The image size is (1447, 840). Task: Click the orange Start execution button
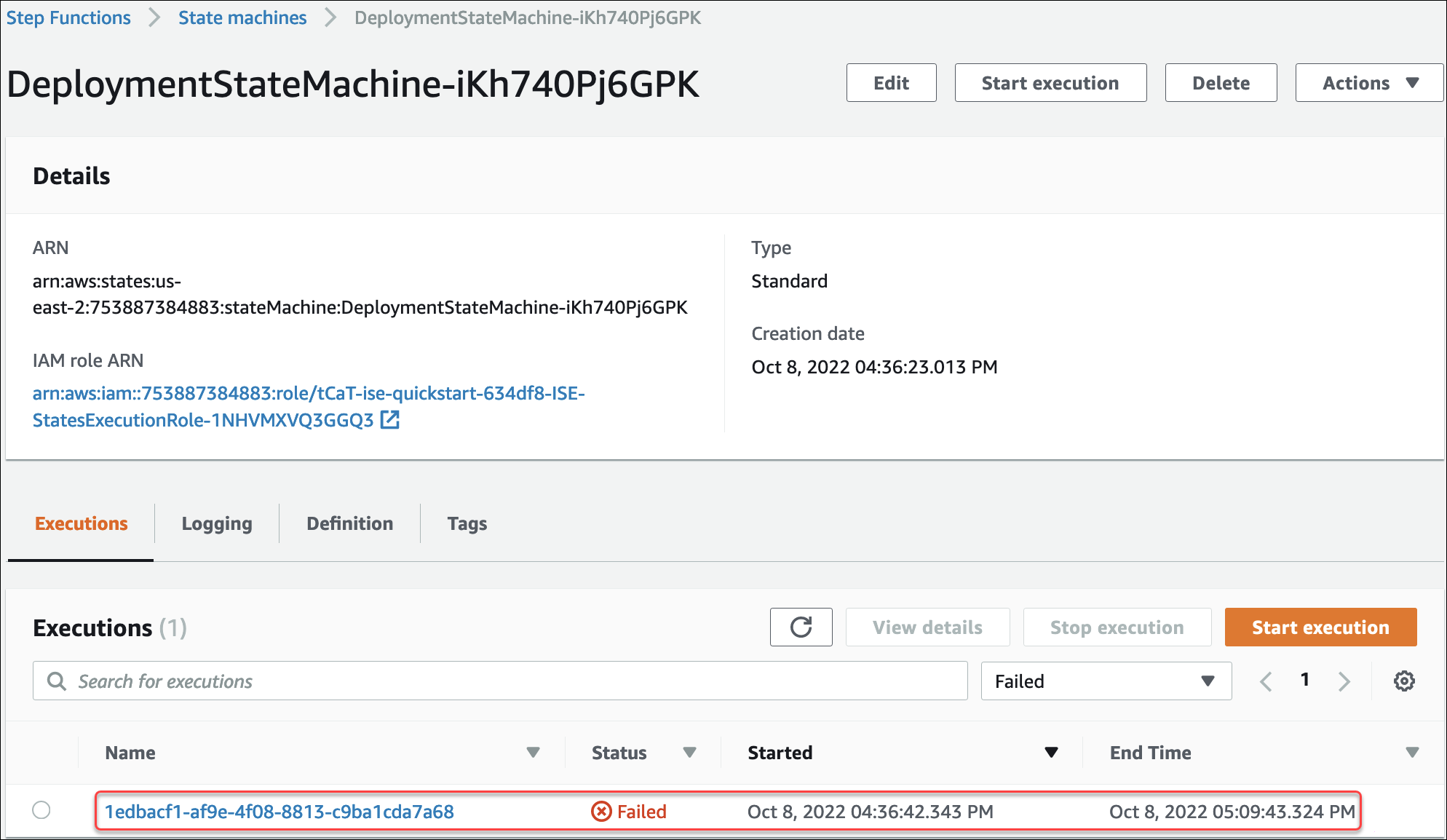[1320, 627]
